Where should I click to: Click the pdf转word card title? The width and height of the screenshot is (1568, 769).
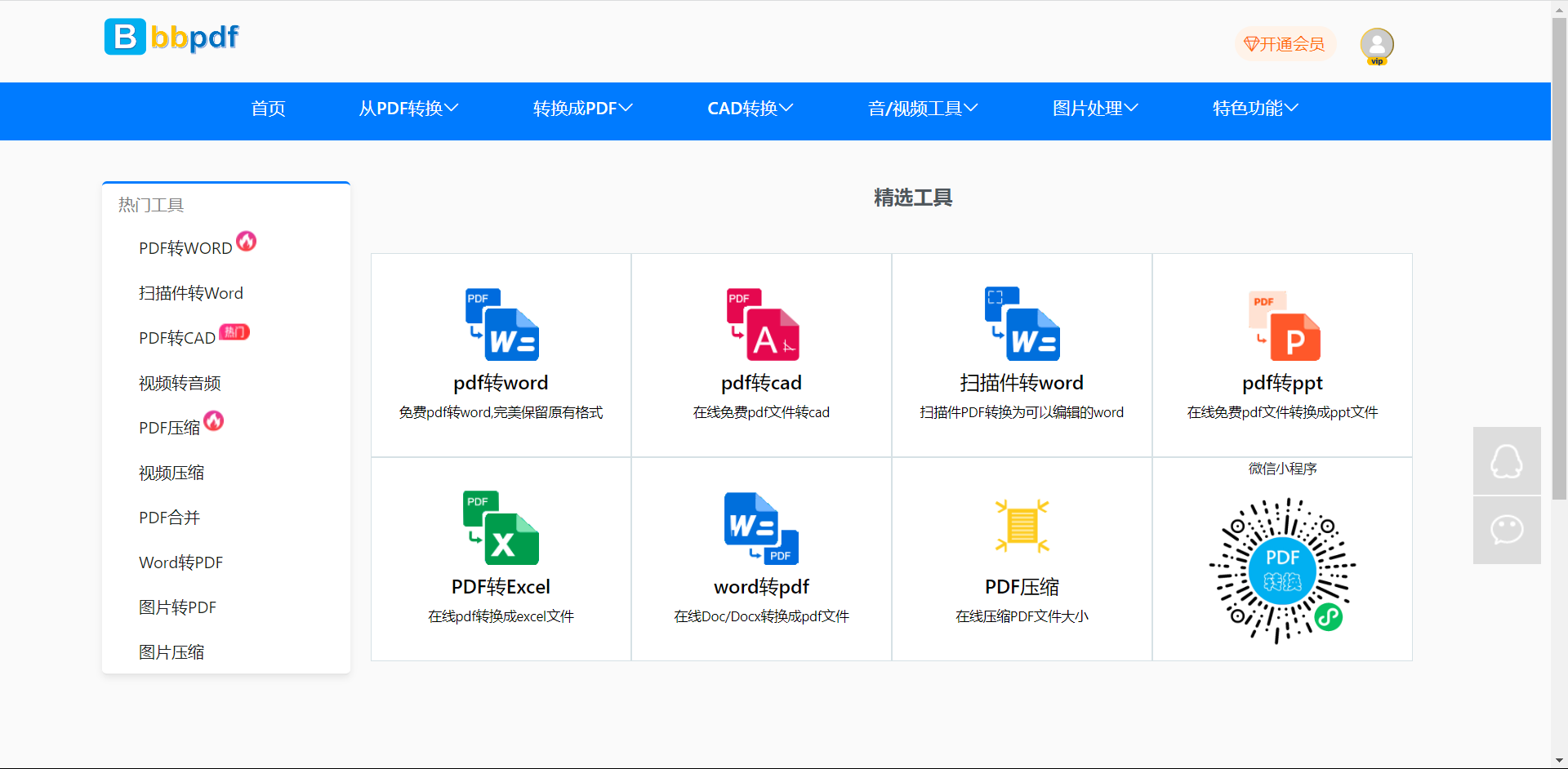(501, 383)
